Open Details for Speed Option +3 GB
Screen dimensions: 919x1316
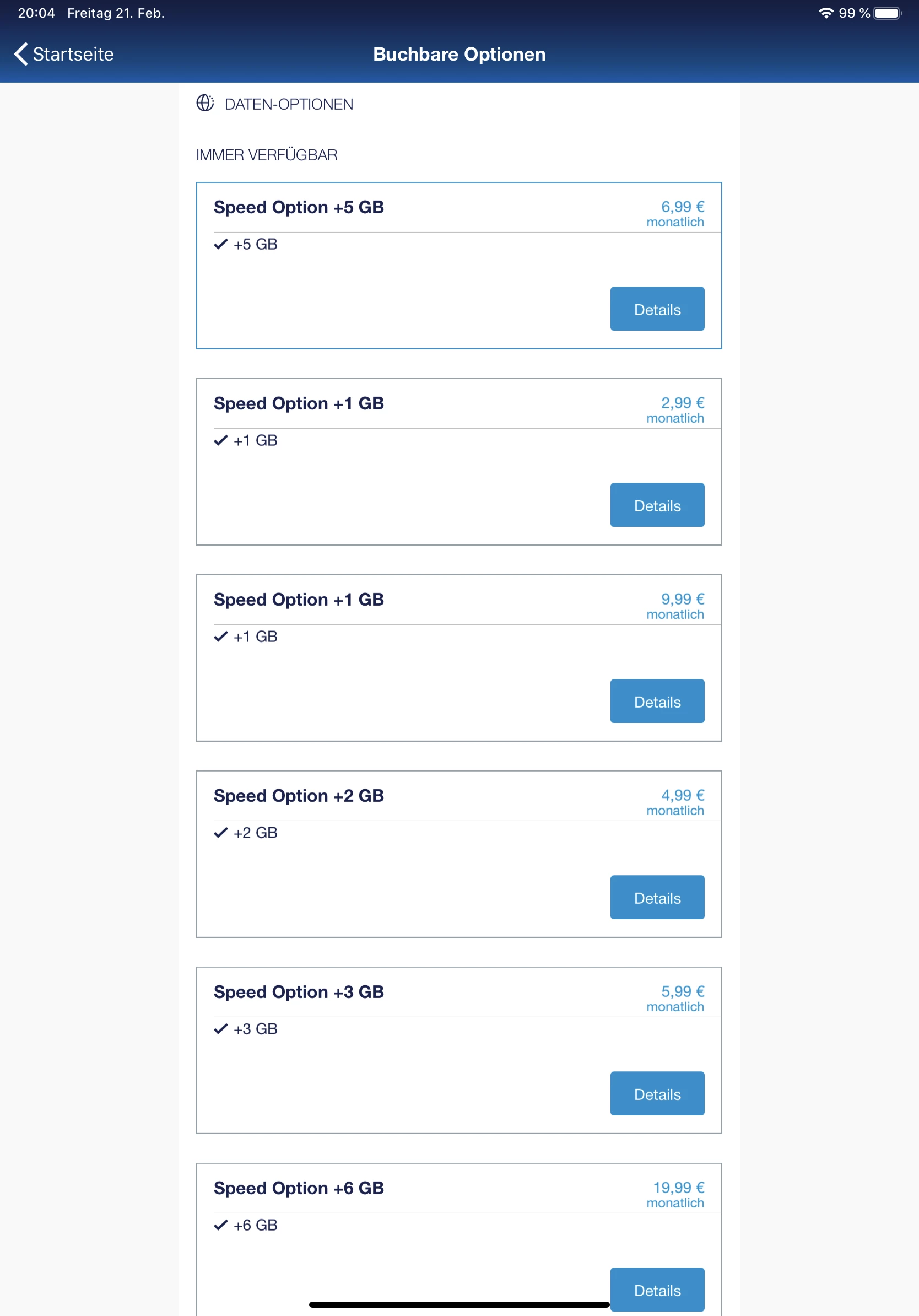tap(657, 1093)
